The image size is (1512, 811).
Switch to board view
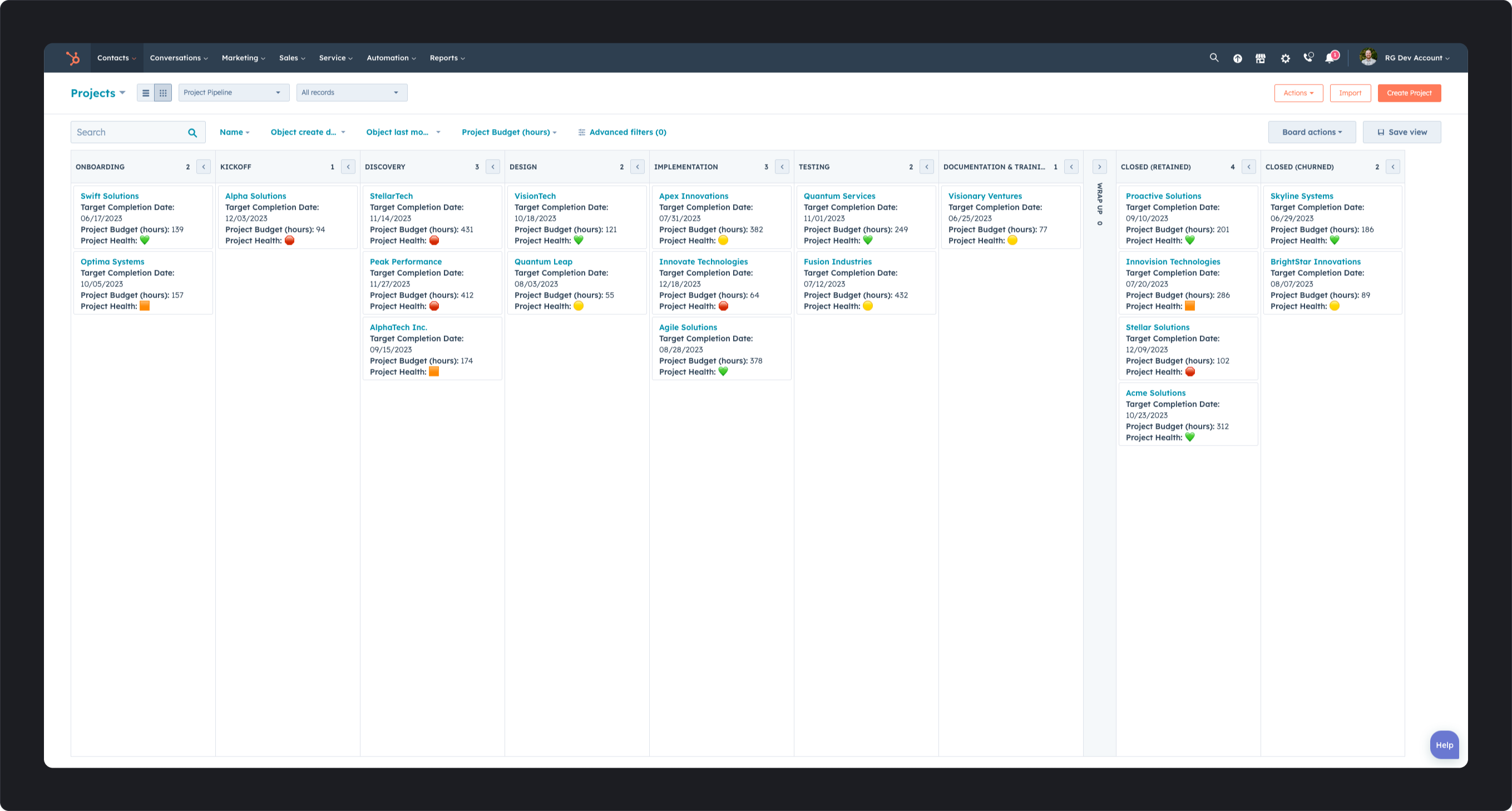point(162,92)
